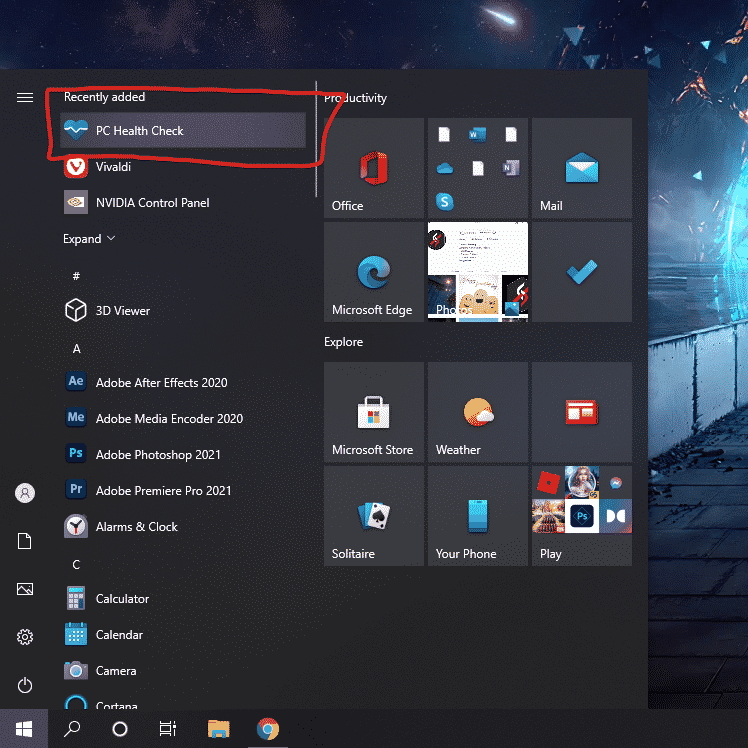Open the To Do checkmark tile
748x748 pixels.
[582, 272]
